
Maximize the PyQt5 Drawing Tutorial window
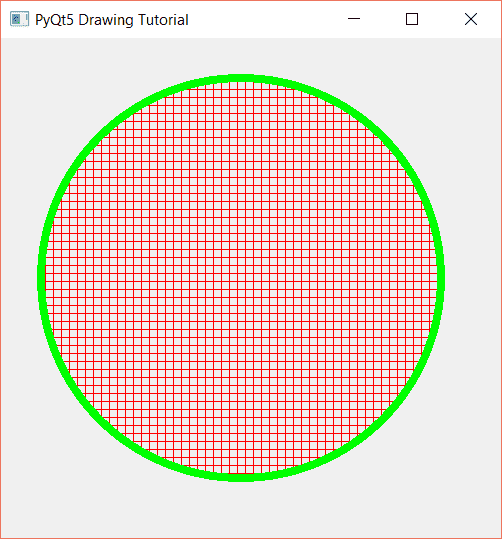point(412,19)
